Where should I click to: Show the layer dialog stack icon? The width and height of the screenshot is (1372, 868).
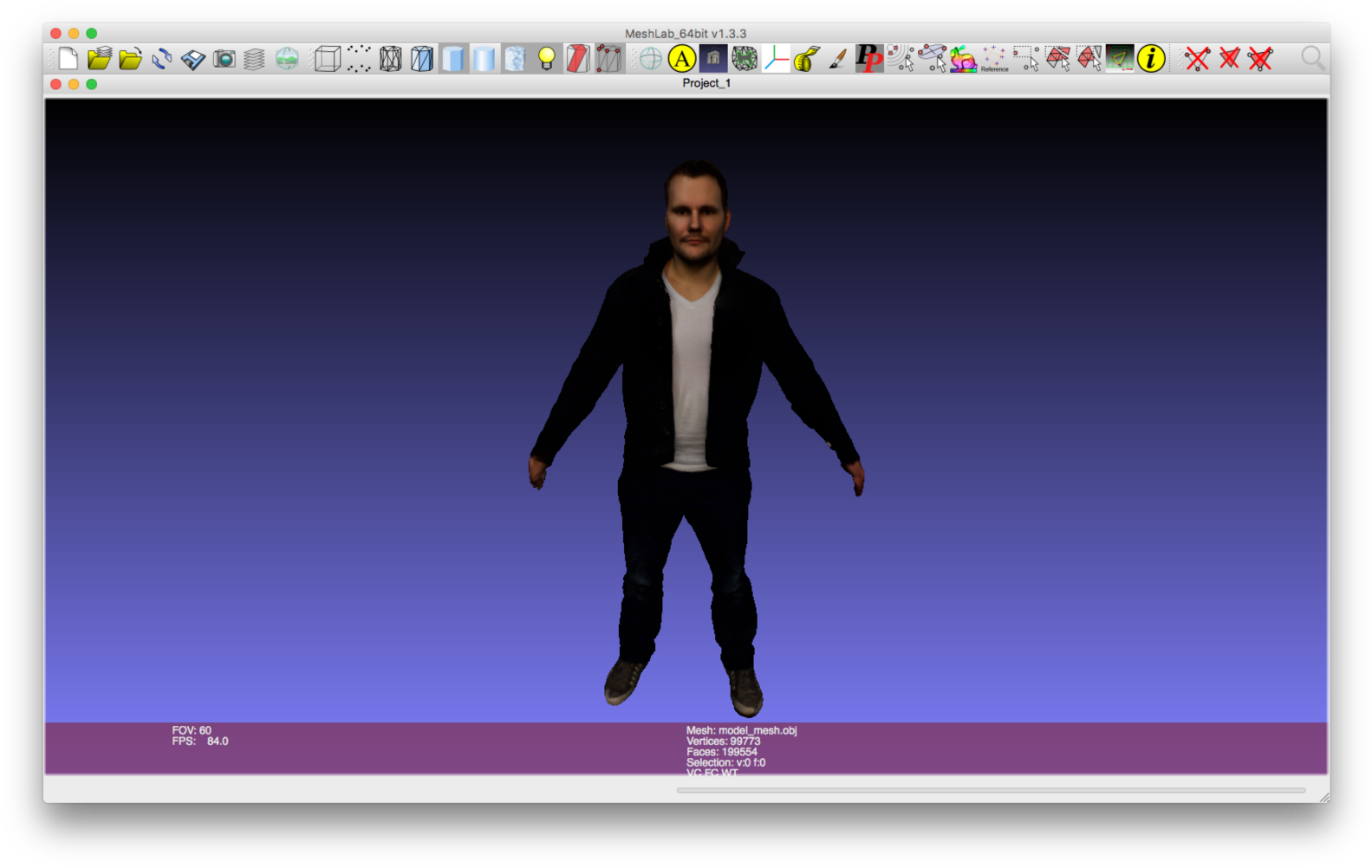[x=254, y=59]
